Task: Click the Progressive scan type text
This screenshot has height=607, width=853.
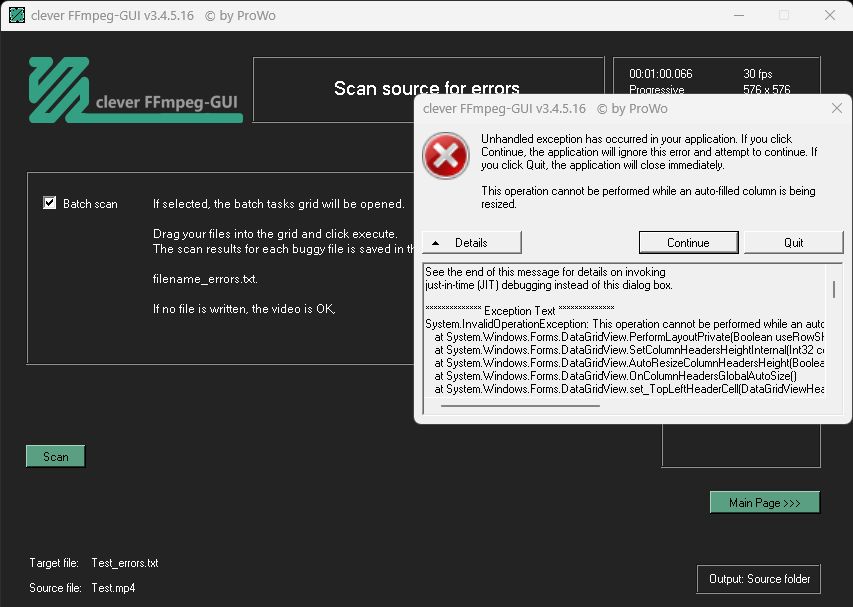Action: 657,90
